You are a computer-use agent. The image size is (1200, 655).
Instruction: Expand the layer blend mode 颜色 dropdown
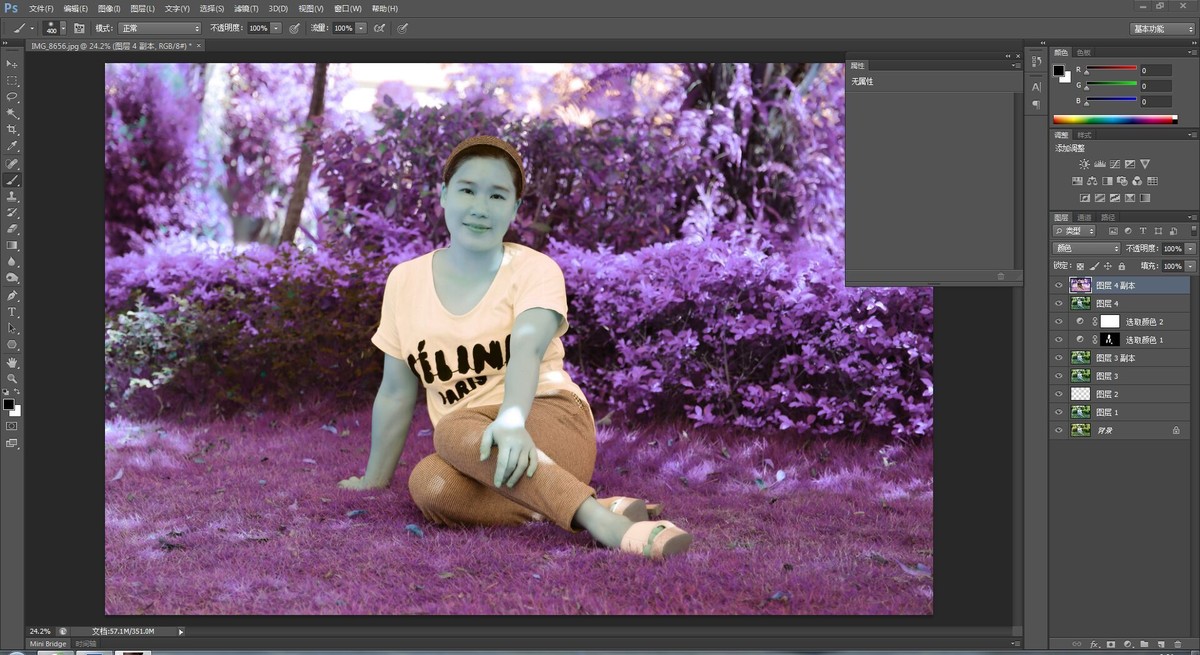[1086, 248]
